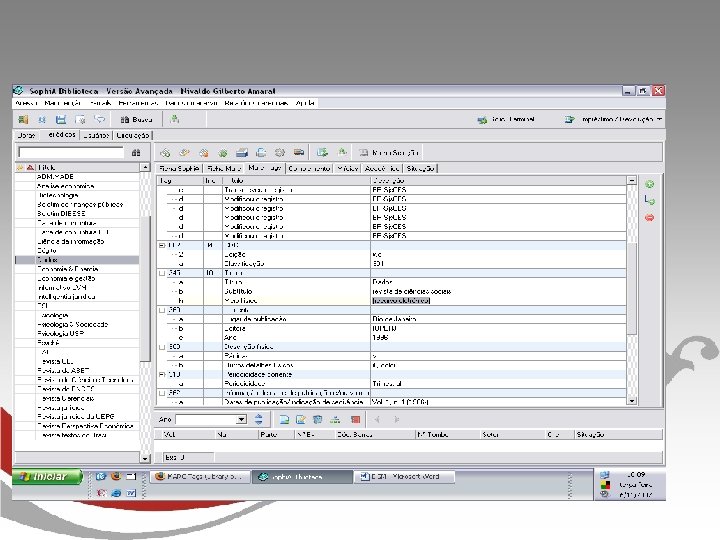Image resolution: width=720 pixels, height=540 pixels.
Task: Open the Ferramentas menu
Action: tap(138, 103)
